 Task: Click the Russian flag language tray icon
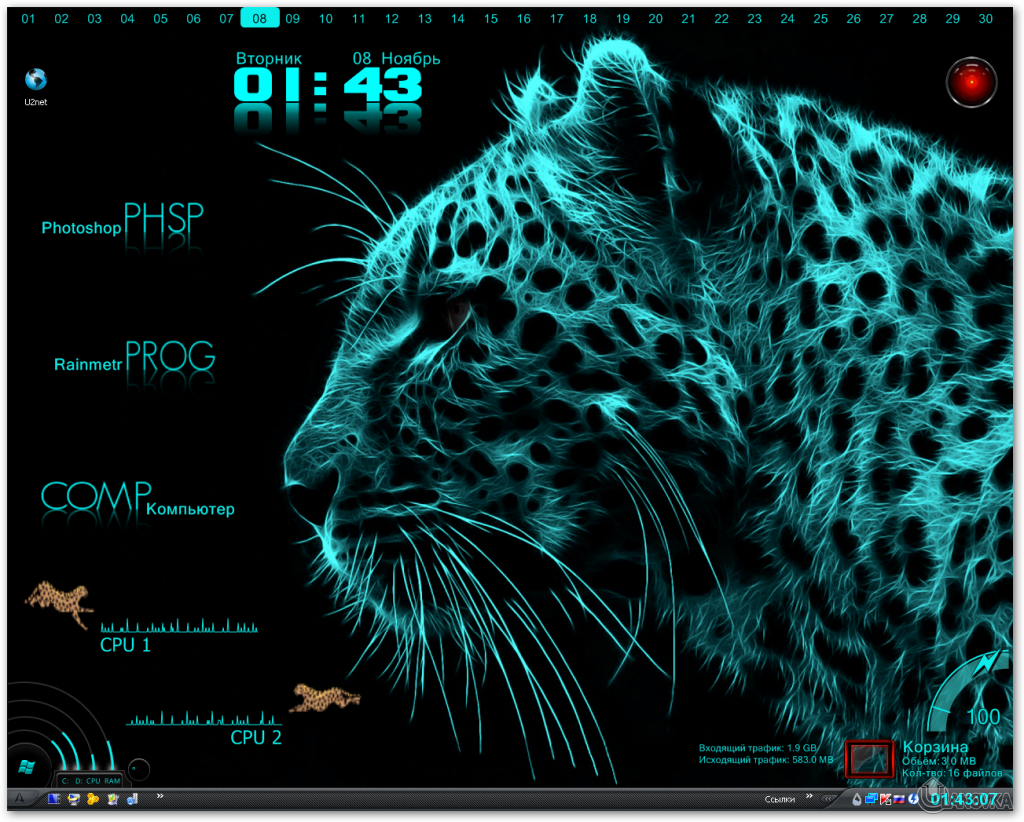click(899, 799)
